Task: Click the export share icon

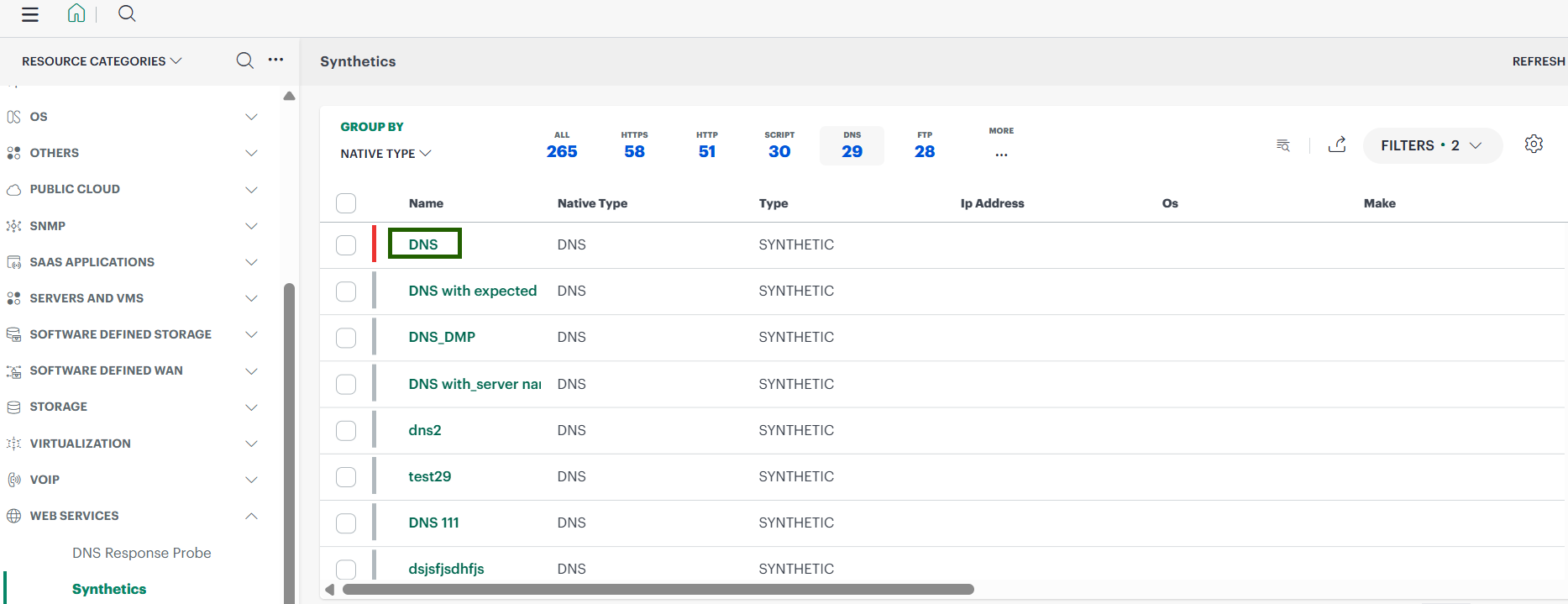Action: tap(1337, 144)
